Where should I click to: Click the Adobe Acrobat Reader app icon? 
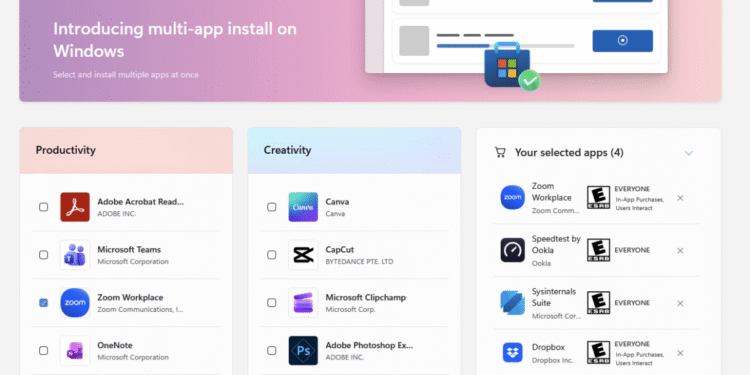coord(75,207)
